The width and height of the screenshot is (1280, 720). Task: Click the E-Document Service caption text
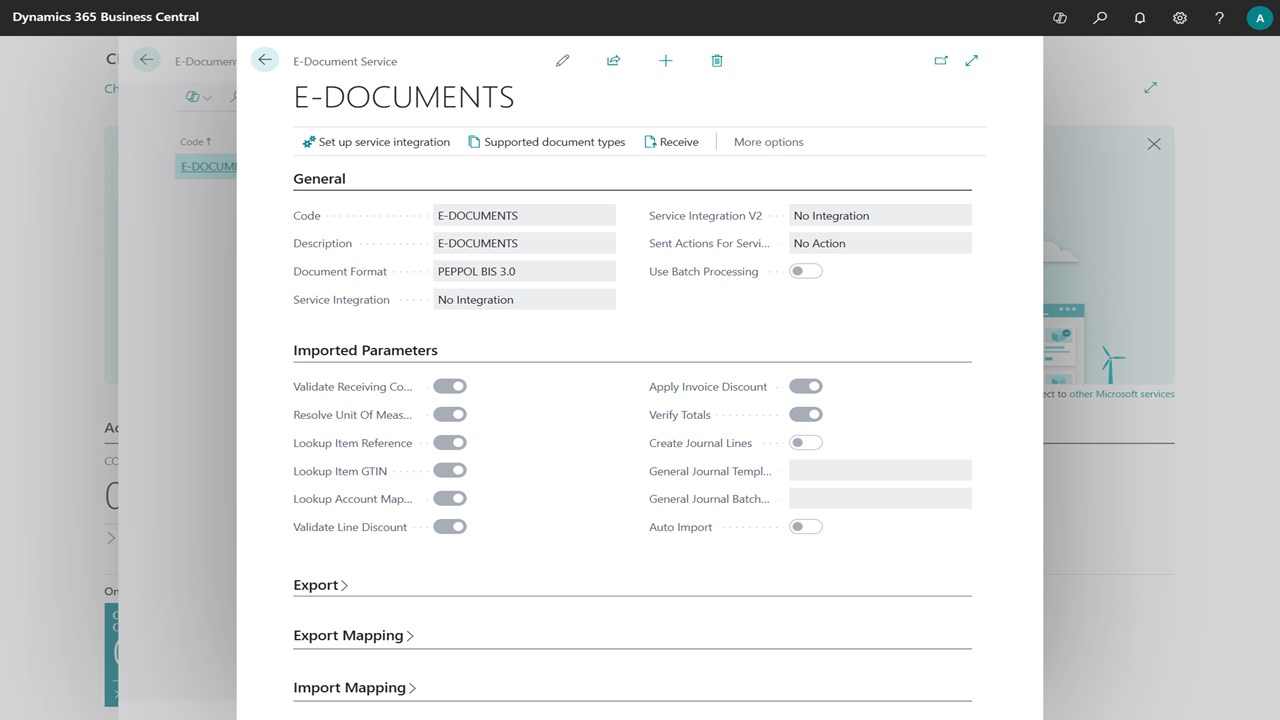point(345,61)
